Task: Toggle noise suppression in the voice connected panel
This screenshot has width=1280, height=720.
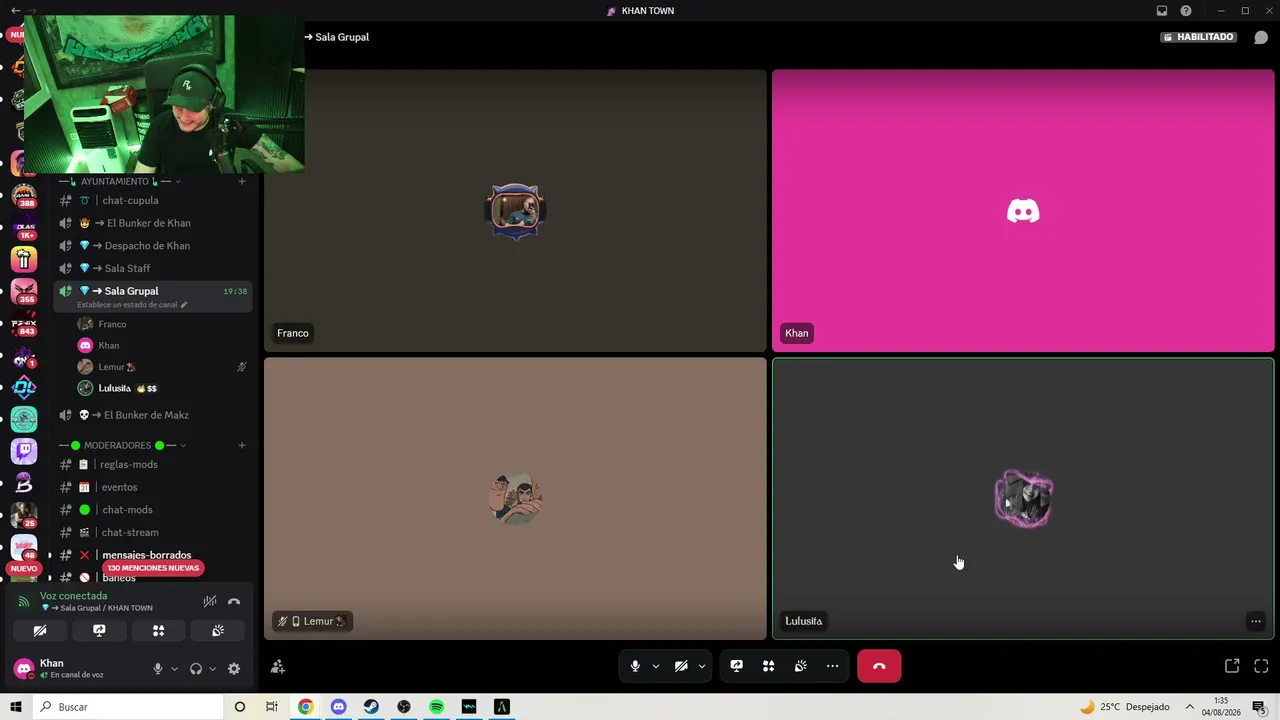Action: pos(210,601)
